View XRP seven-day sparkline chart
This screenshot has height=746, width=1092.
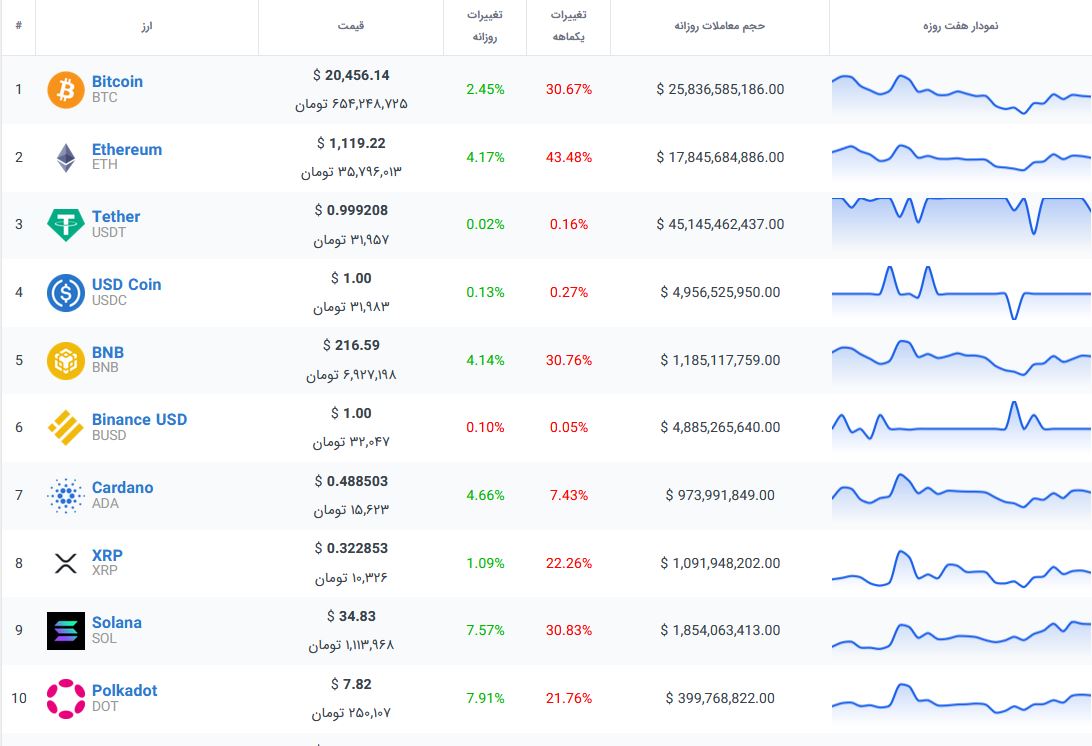point(961,570)
